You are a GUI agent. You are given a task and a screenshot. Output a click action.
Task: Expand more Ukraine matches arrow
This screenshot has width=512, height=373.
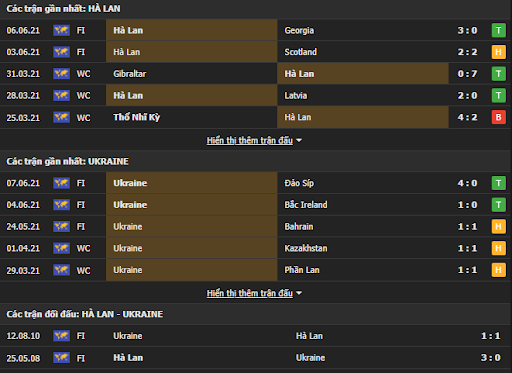299,293
